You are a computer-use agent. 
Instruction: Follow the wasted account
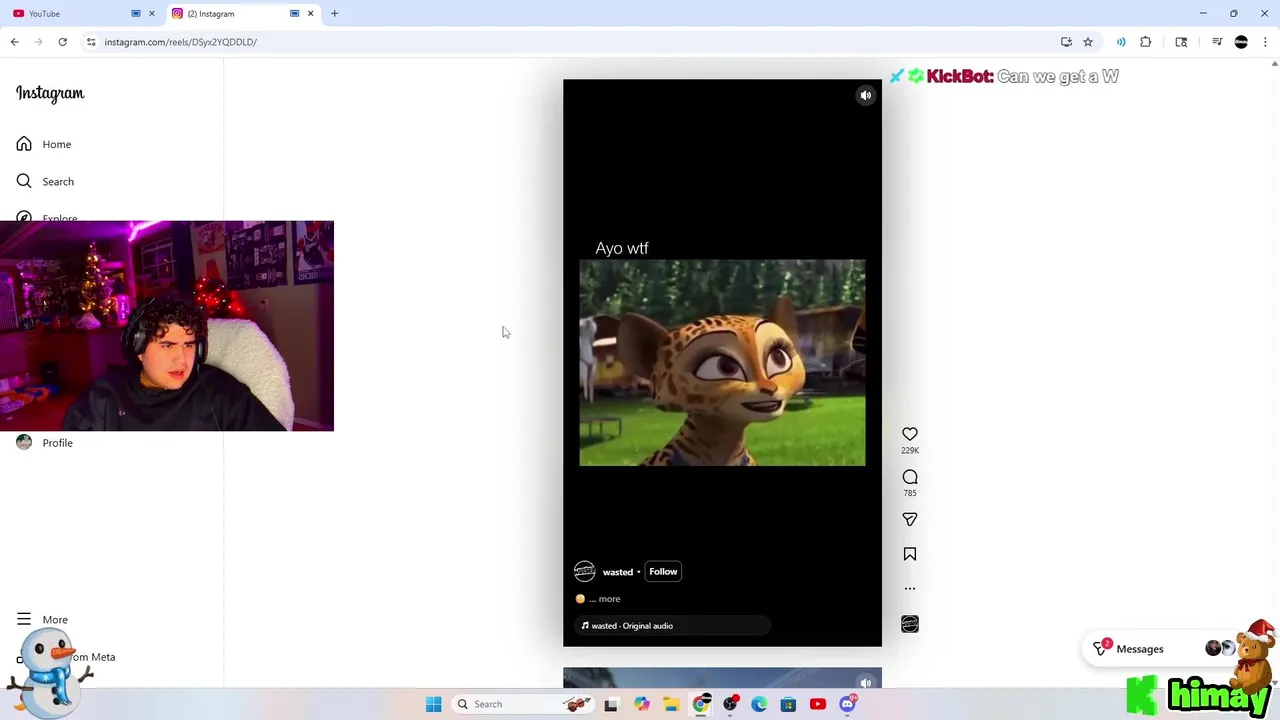tap(663, 572)
